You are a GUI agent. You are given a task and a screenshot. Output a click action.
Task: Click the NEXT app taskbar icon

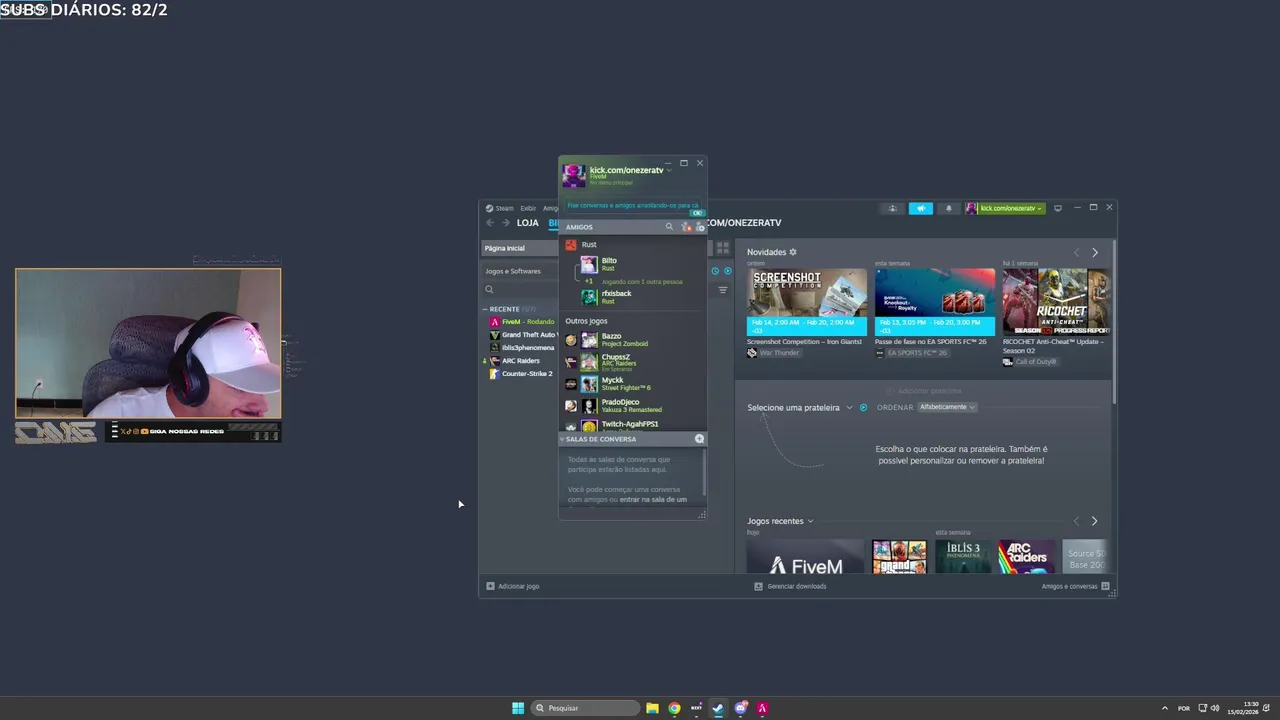[x=696, y=708]
